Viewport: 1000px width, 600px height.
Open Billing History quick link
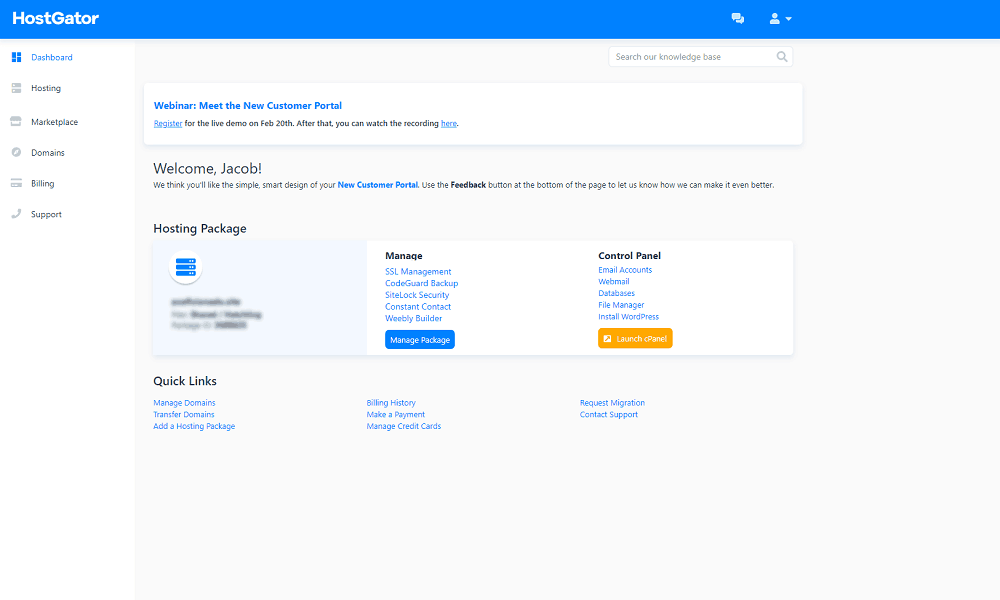(391, 403)
